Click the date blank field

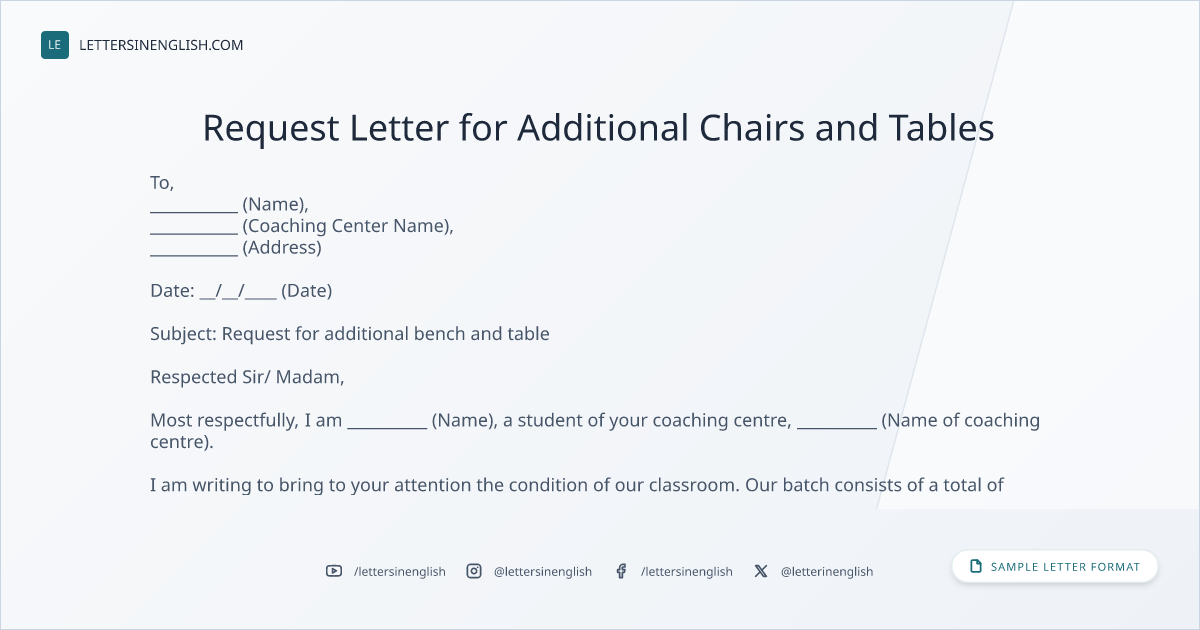[238, 291]
